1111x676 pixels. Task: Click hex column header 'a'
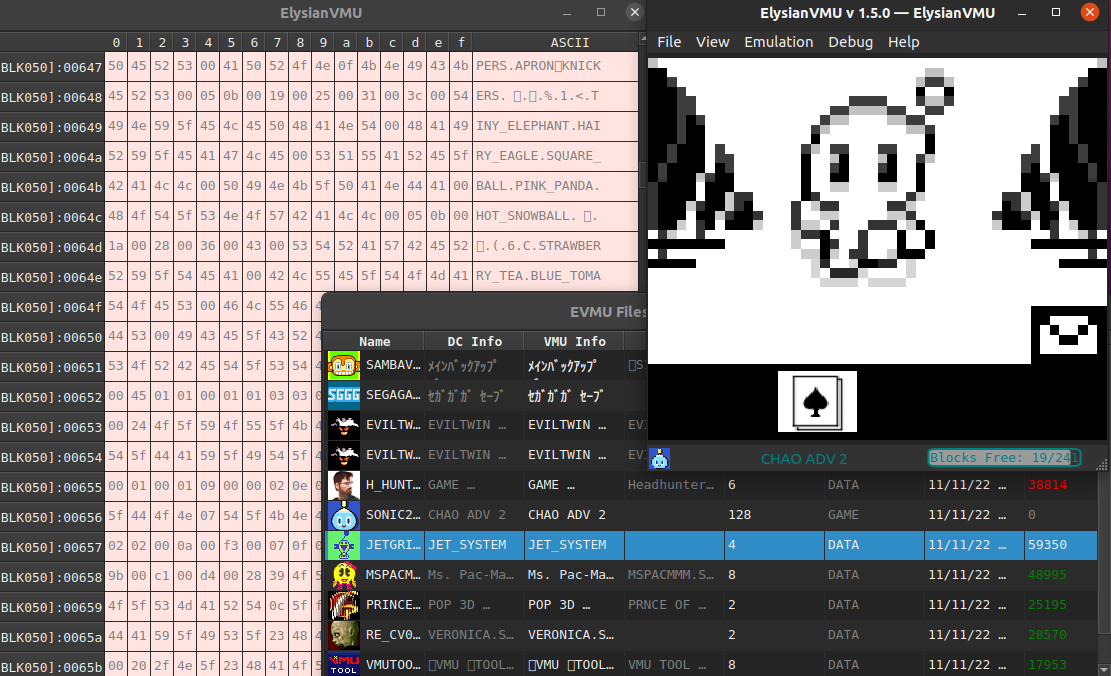point(346,43)
